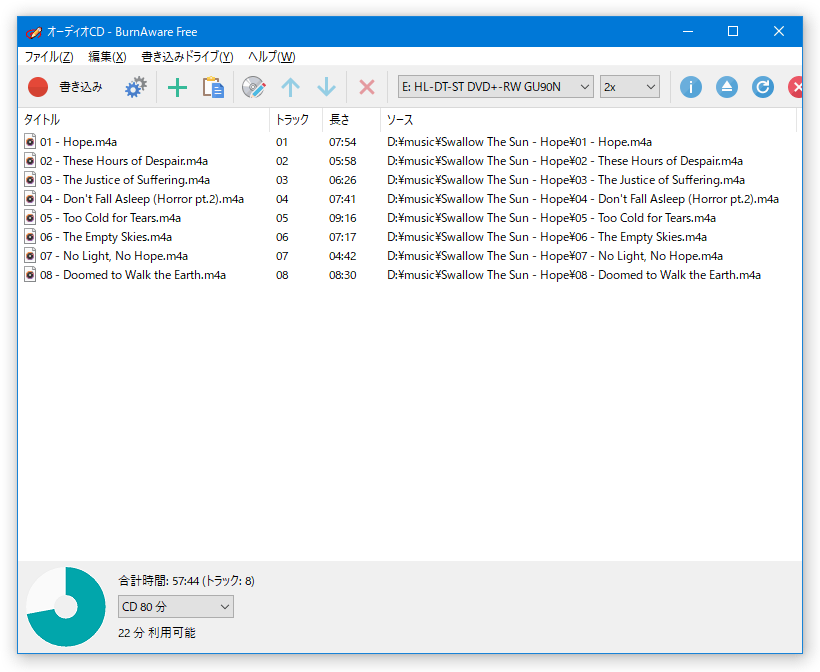820x672 pixels.
Task: Select title 03 - The Justice of Suffering.m4a
Action: 125,180
